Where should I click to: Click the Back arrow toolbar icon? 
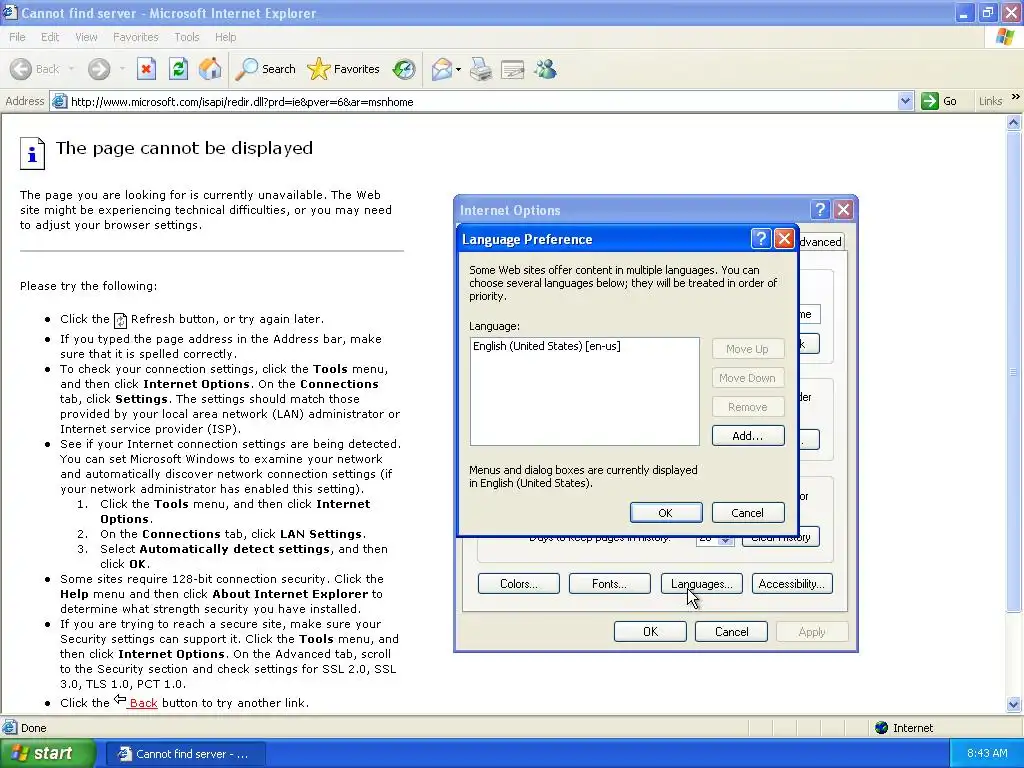pos(21,69)
